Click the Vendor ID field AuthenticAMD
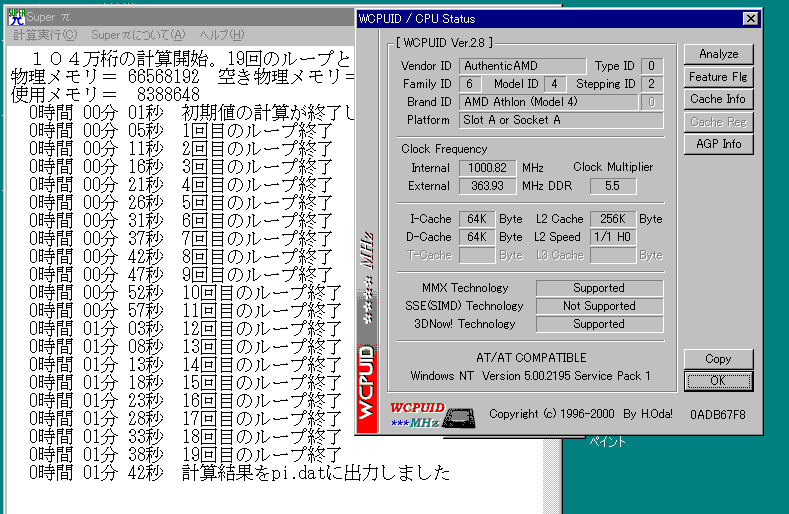 point(522,66)
